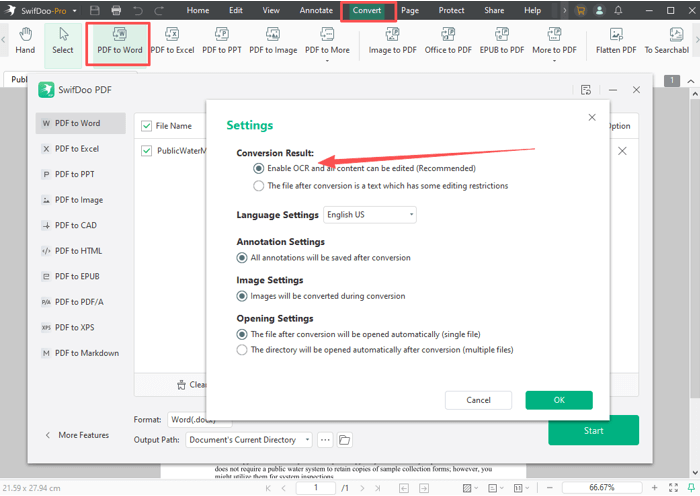Click Cancel in Settings dialog

478,400
